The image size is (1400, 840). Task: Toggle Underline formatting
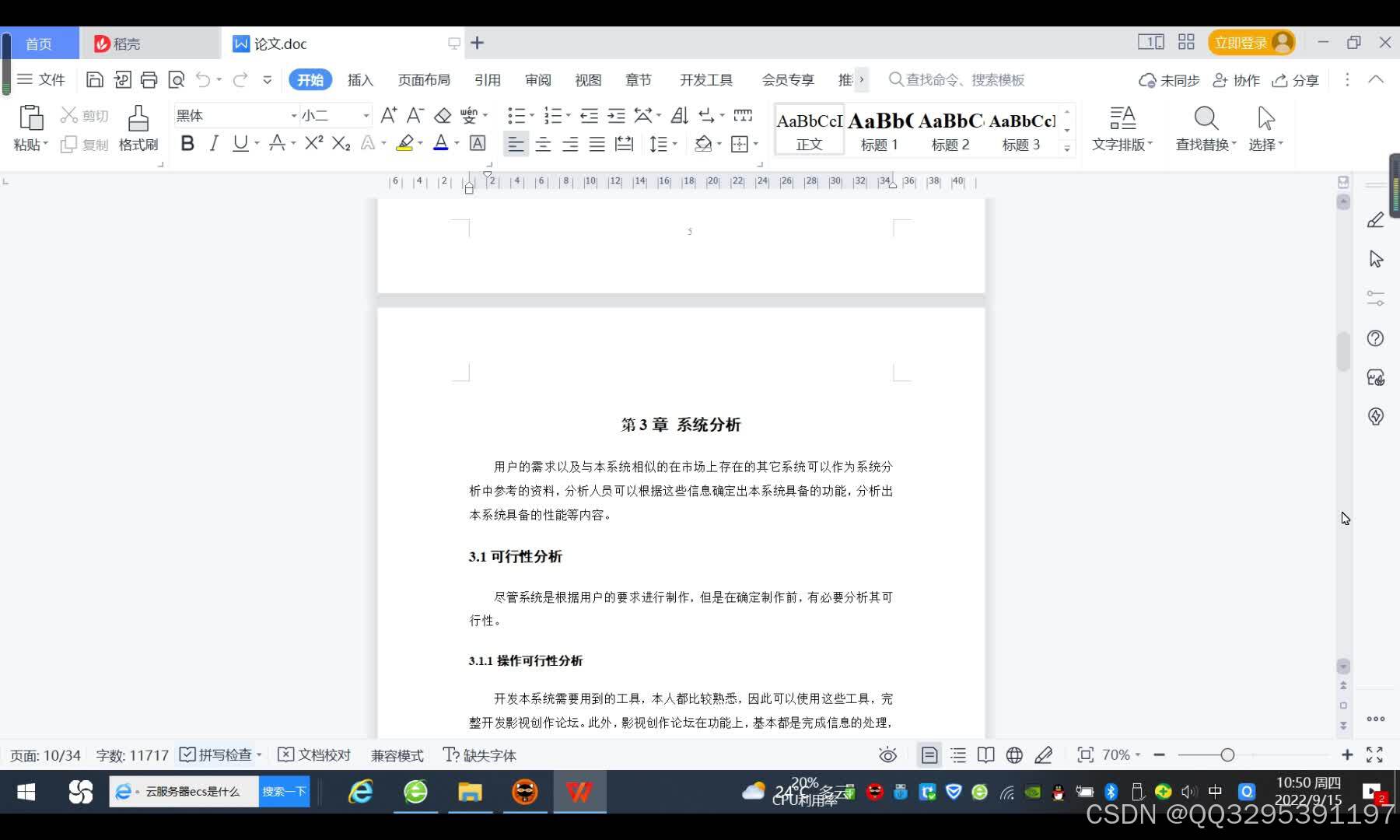tap(240, 143)
